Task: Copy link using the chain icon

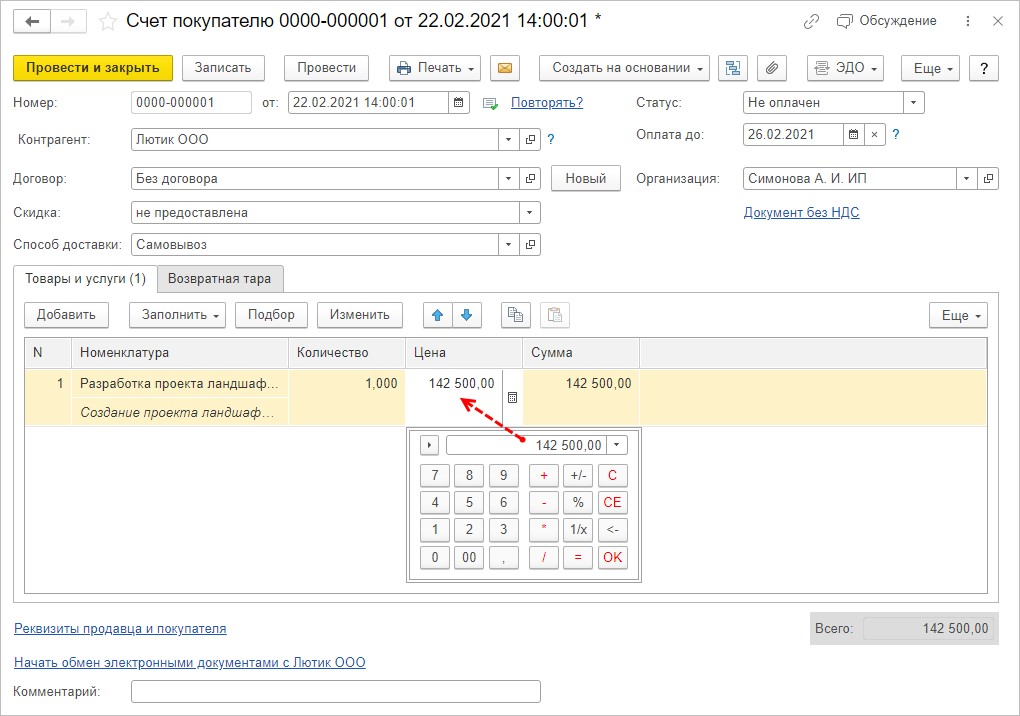Action: pos(811,21)
